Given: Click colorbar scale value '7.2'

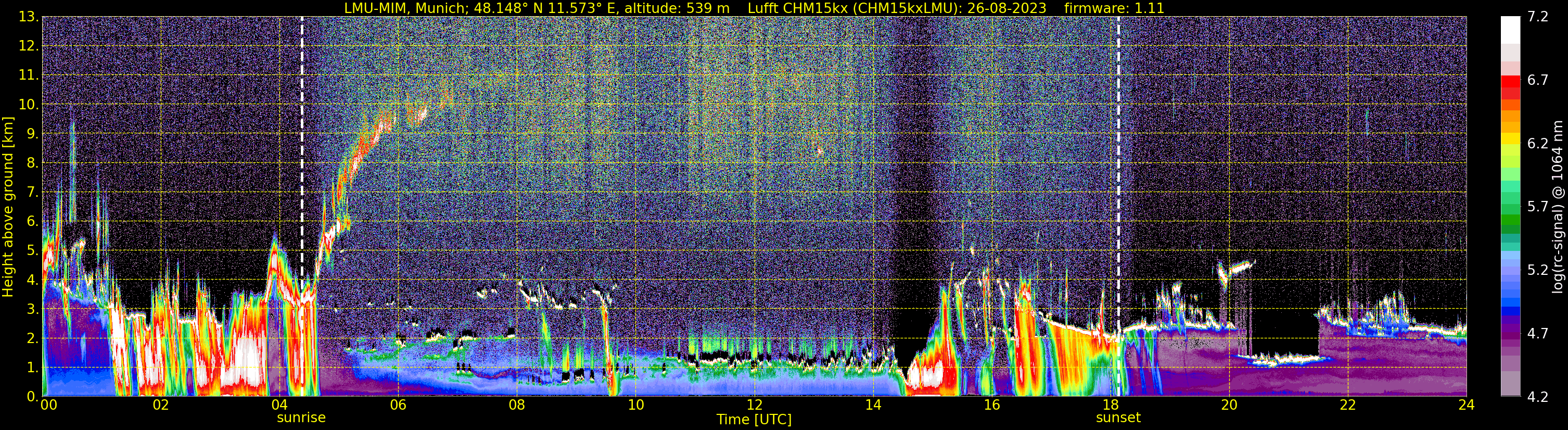Looking at the screenshot, I should [1538, 17].
